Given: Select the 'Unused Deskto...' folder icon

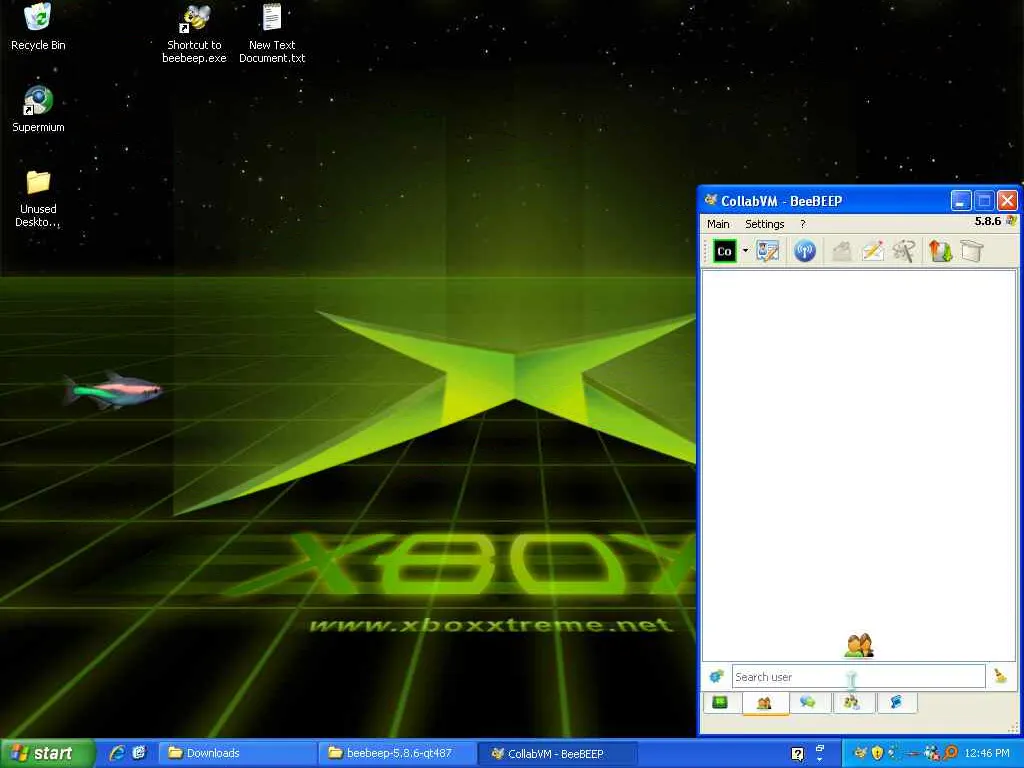Looking at the screenshot, I should [x=38, y=199].
